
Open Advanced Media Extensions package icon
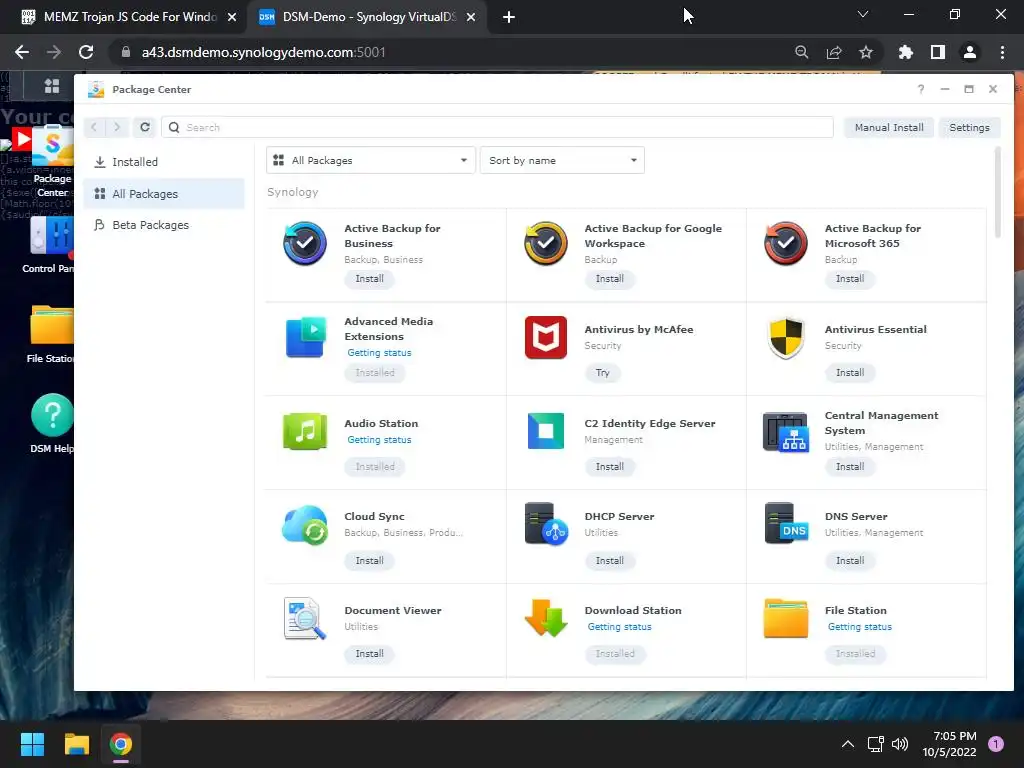(x=305, y=338)
